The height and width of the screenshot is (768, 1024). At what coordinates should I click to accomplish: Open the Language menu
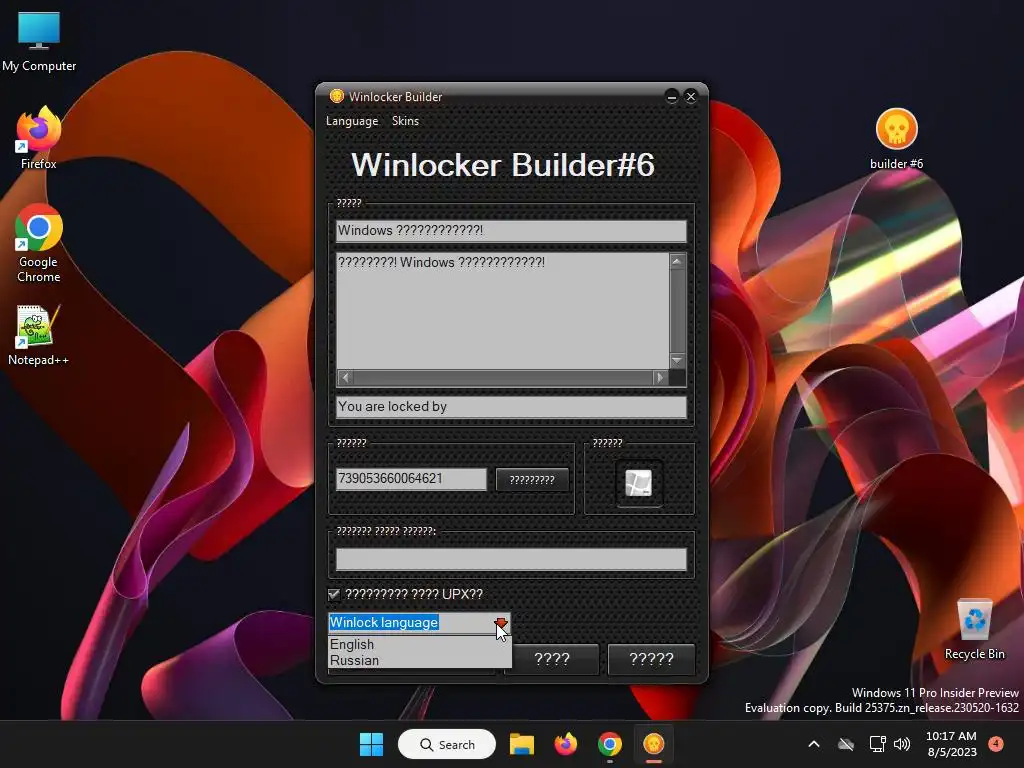[352, 121]
